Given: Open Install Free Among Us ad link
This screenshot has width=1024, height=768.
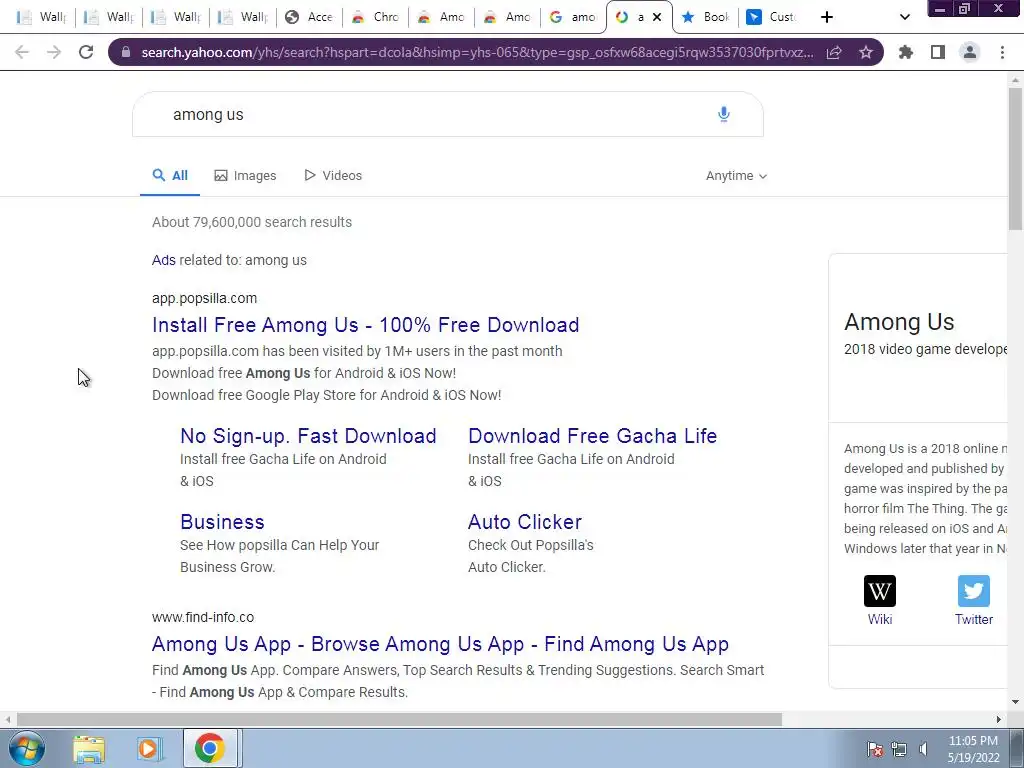Looking at the screenshot, I should (366, 325).
